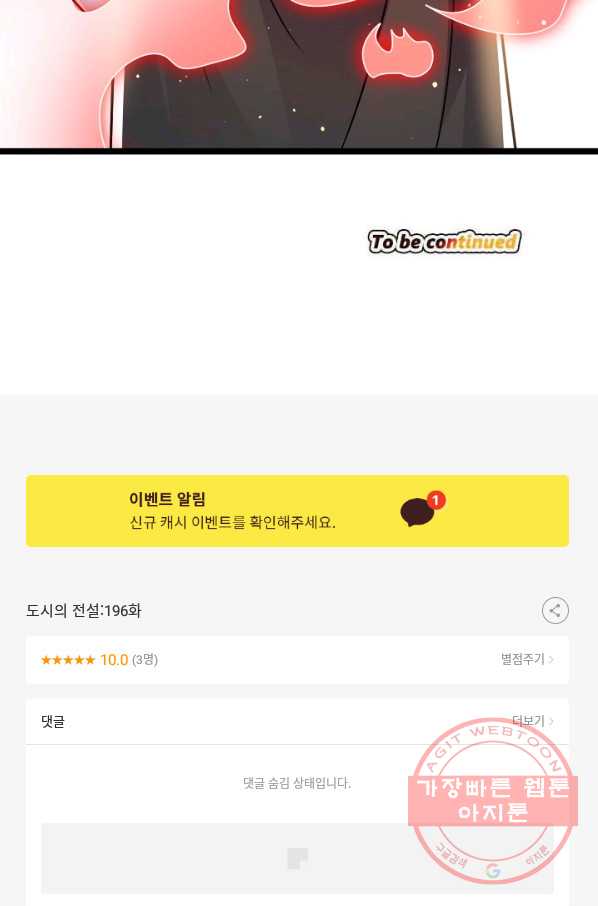
Task: Click the placeholder icon in gray comment box
Action: click(298, 859)
